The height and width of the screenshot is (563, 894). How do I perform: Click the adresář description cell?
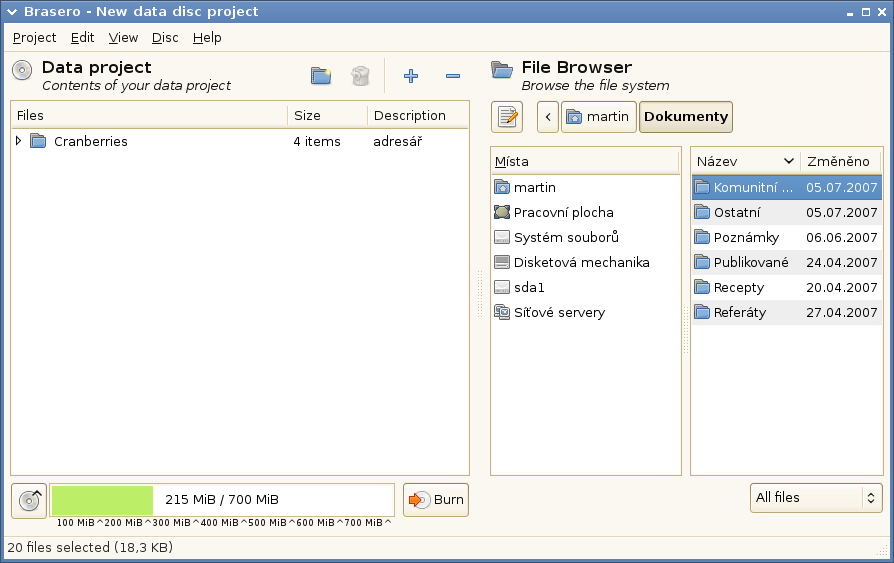397,141
